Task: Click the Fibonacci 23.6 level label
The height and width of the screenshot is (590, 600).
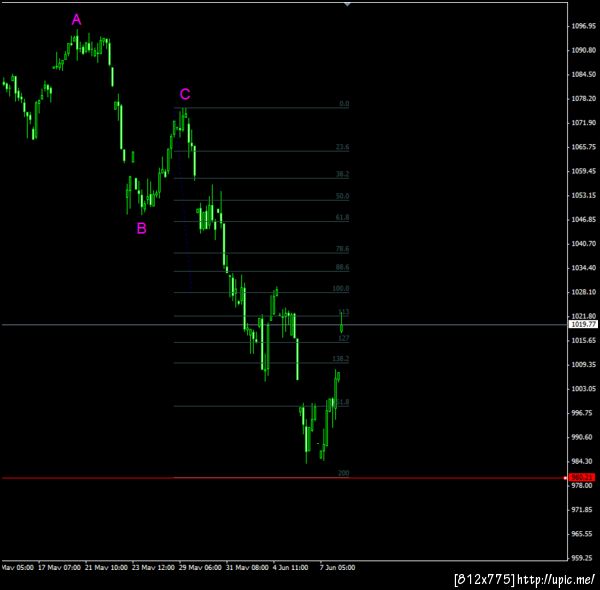Action: 342,147
